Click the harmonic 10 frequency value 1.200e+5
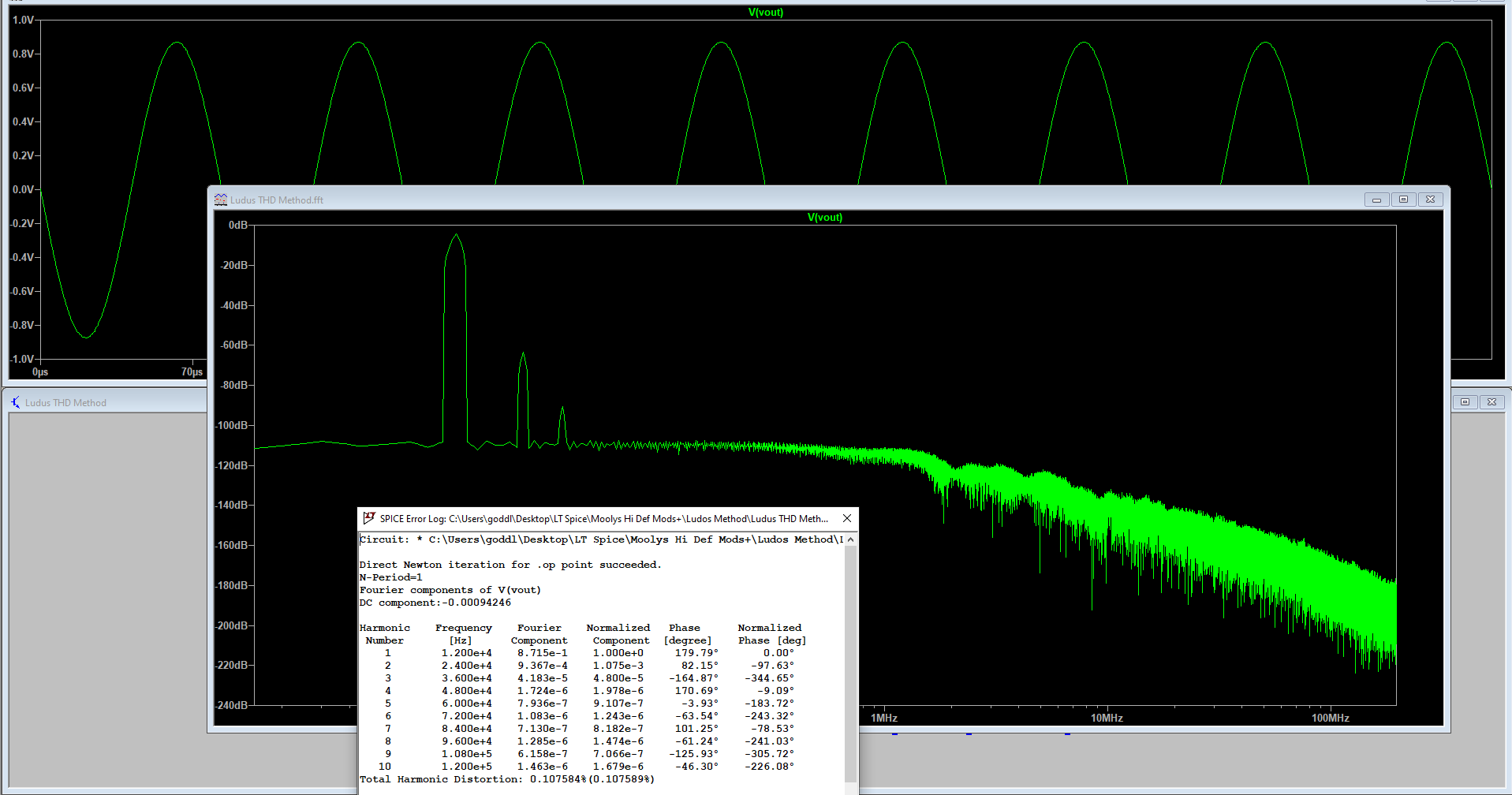 click(x=466, y=767)
